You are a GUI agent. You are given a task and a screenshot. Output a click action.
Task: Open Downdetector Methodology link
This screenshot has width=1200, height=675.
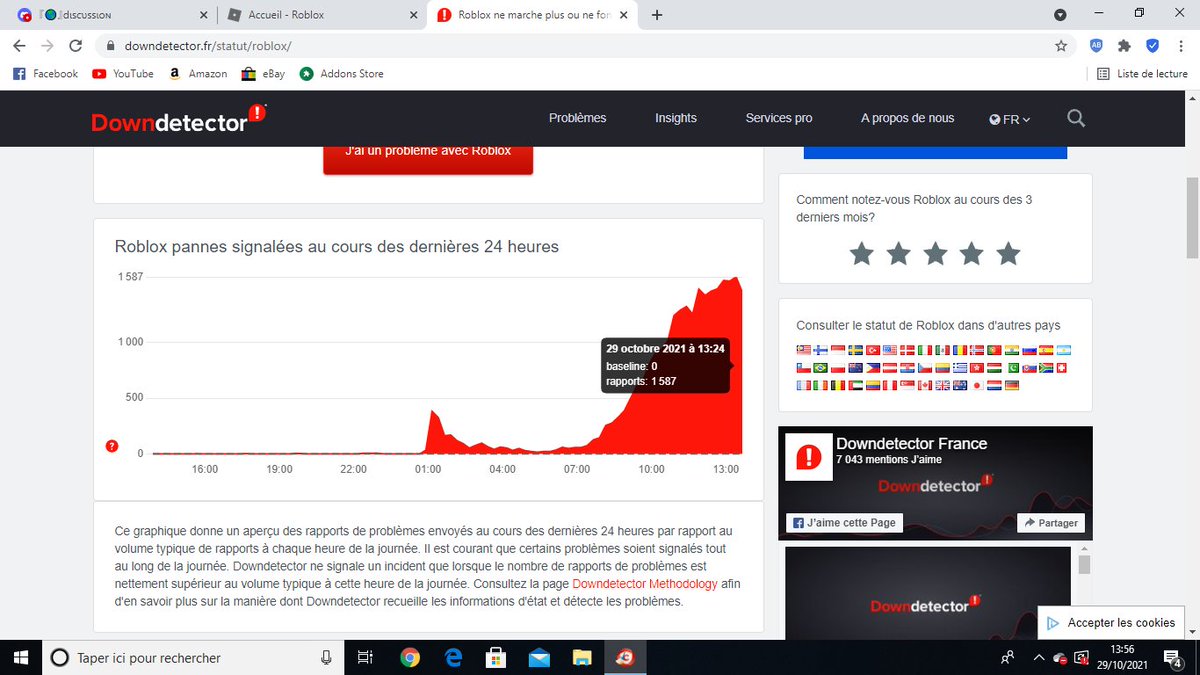645,583
